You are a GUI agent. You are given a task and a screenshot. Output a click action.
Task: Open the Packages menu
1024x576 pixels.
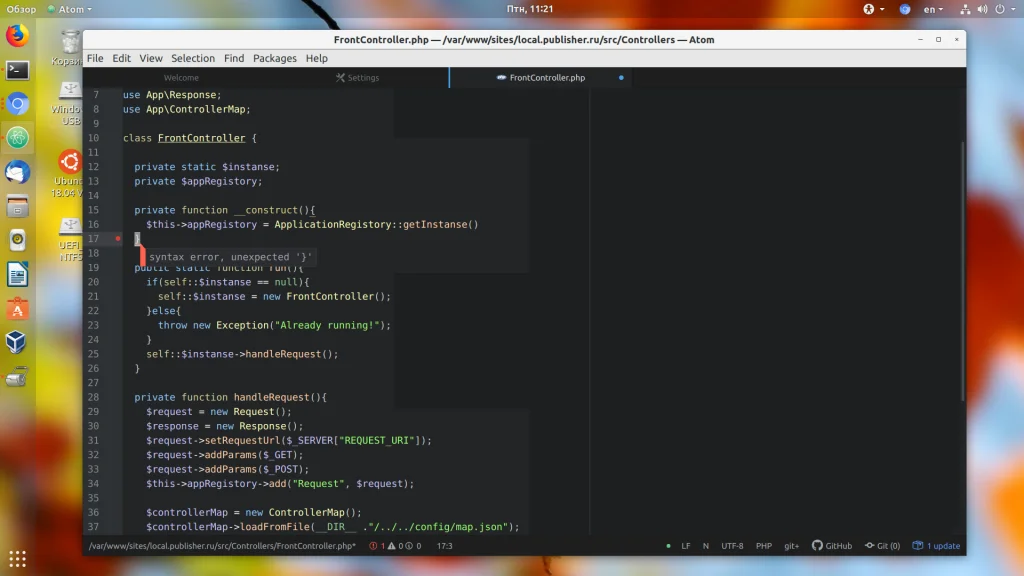pos(274,58)
